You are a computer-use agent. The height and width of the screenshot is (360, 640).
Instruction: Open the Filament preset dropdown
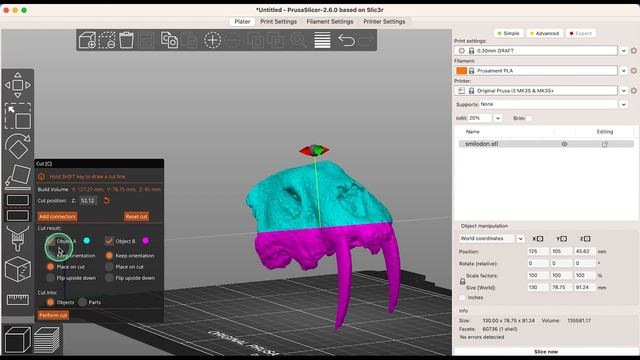point(623,71)
